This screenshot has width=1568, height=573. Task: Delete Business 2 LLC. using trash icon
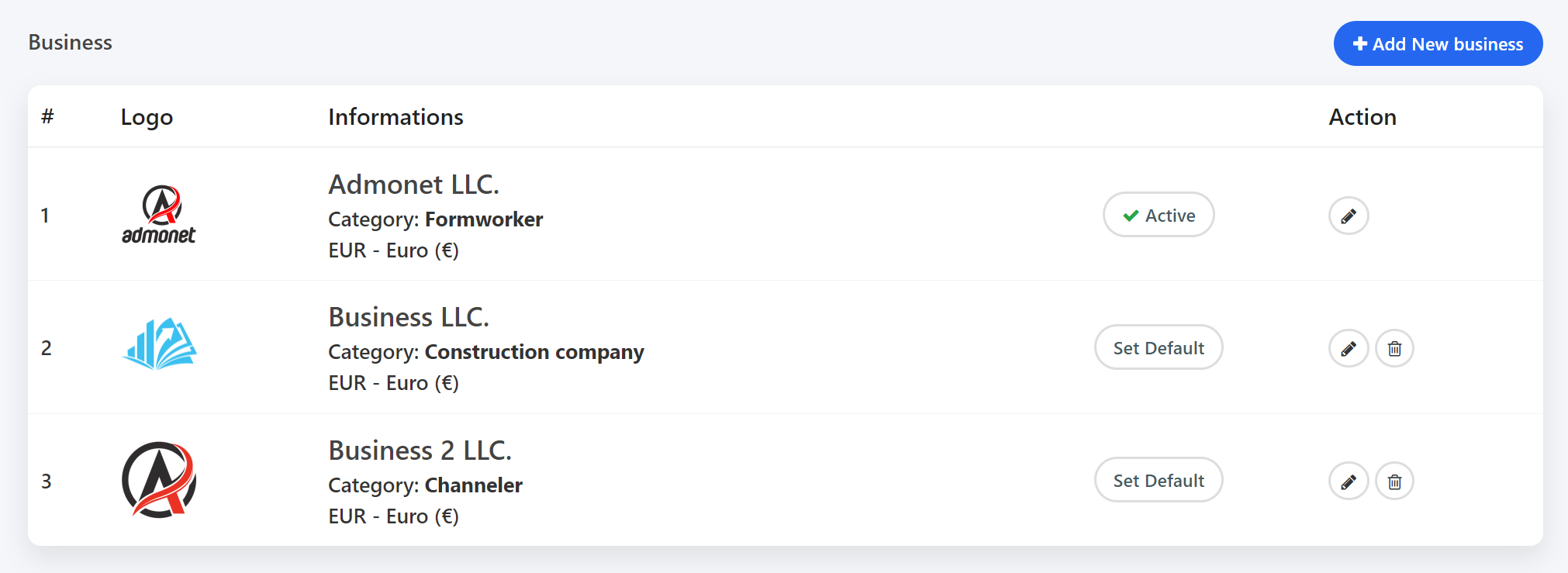tap(1394, 482)
